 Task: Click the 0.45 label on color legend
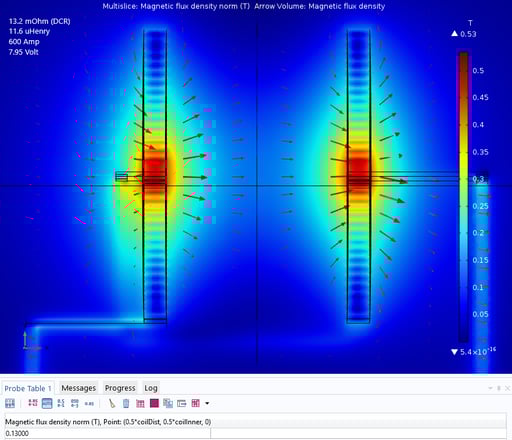pos(480,97)
